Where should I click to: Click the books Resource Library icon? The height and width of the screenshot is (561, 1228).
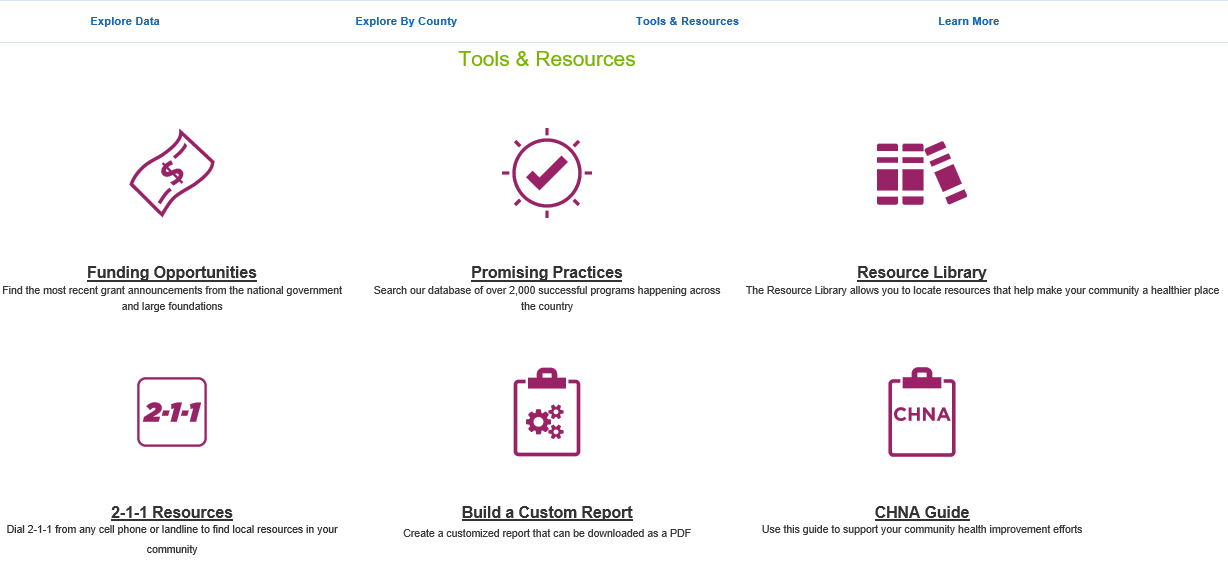[922, 173]
